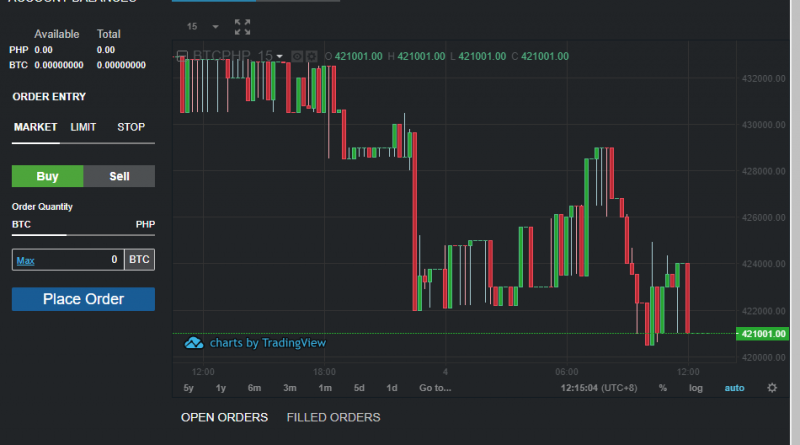The image size is (800, 445).
Task: Toggle log scale on chart
Action: 695,388
